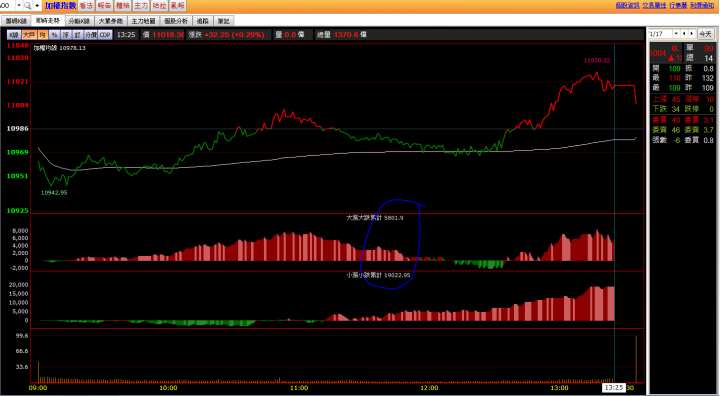
Task: Open the 分鐘K線 tab
Action: 80,21
